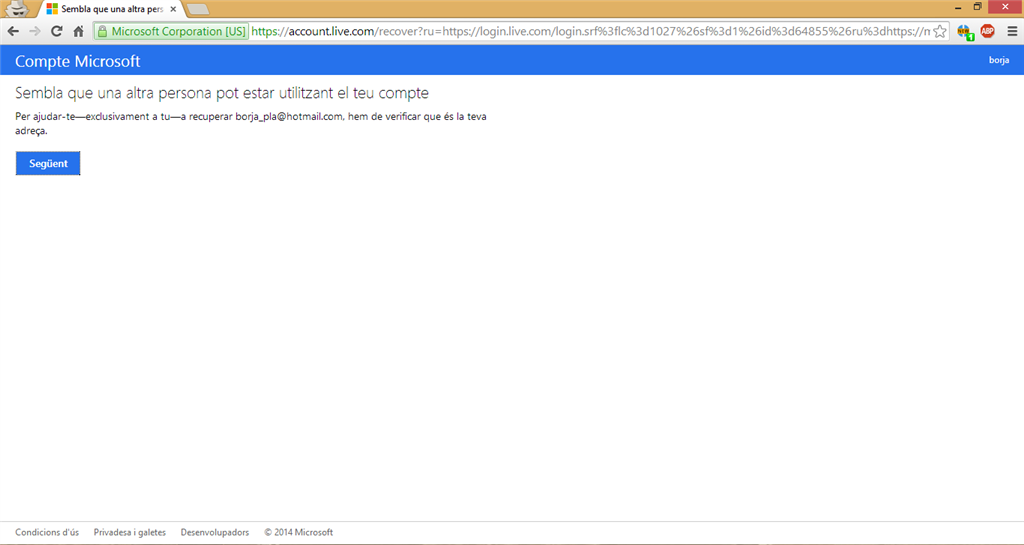The height and width of the screenshot is (545, 1024).
Task: Go to browser Home page
Action: point(78,31)
